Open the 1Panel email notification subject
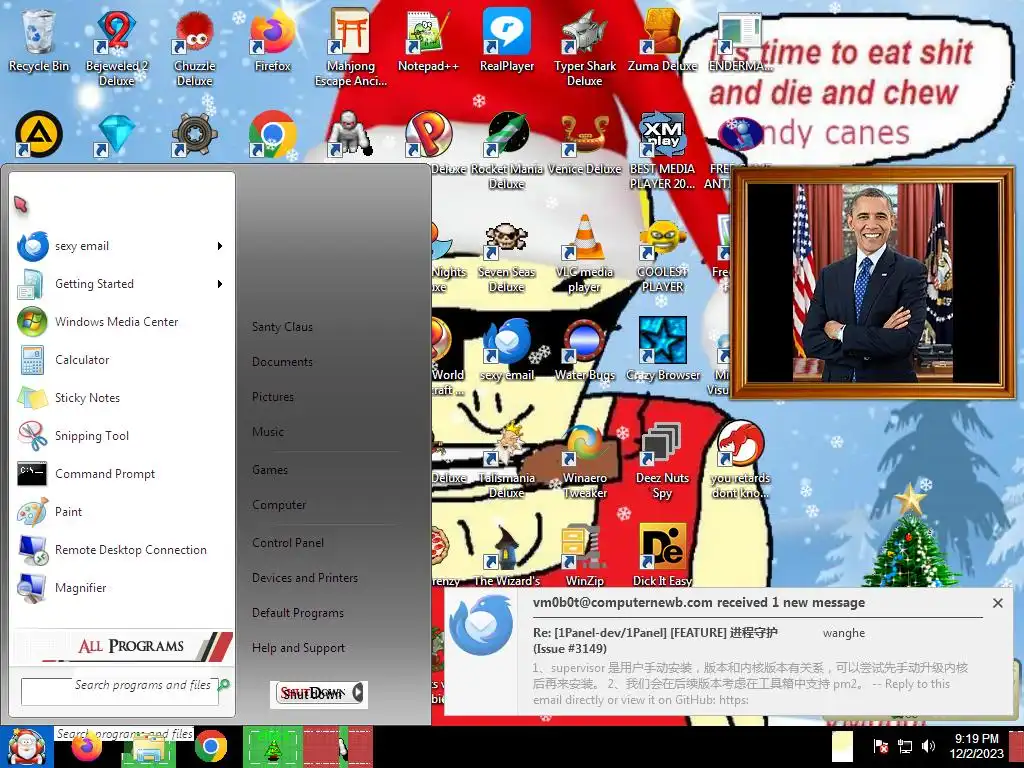Image resolution: width=1024 pixels, height=768 pixels. pos(655,641)
